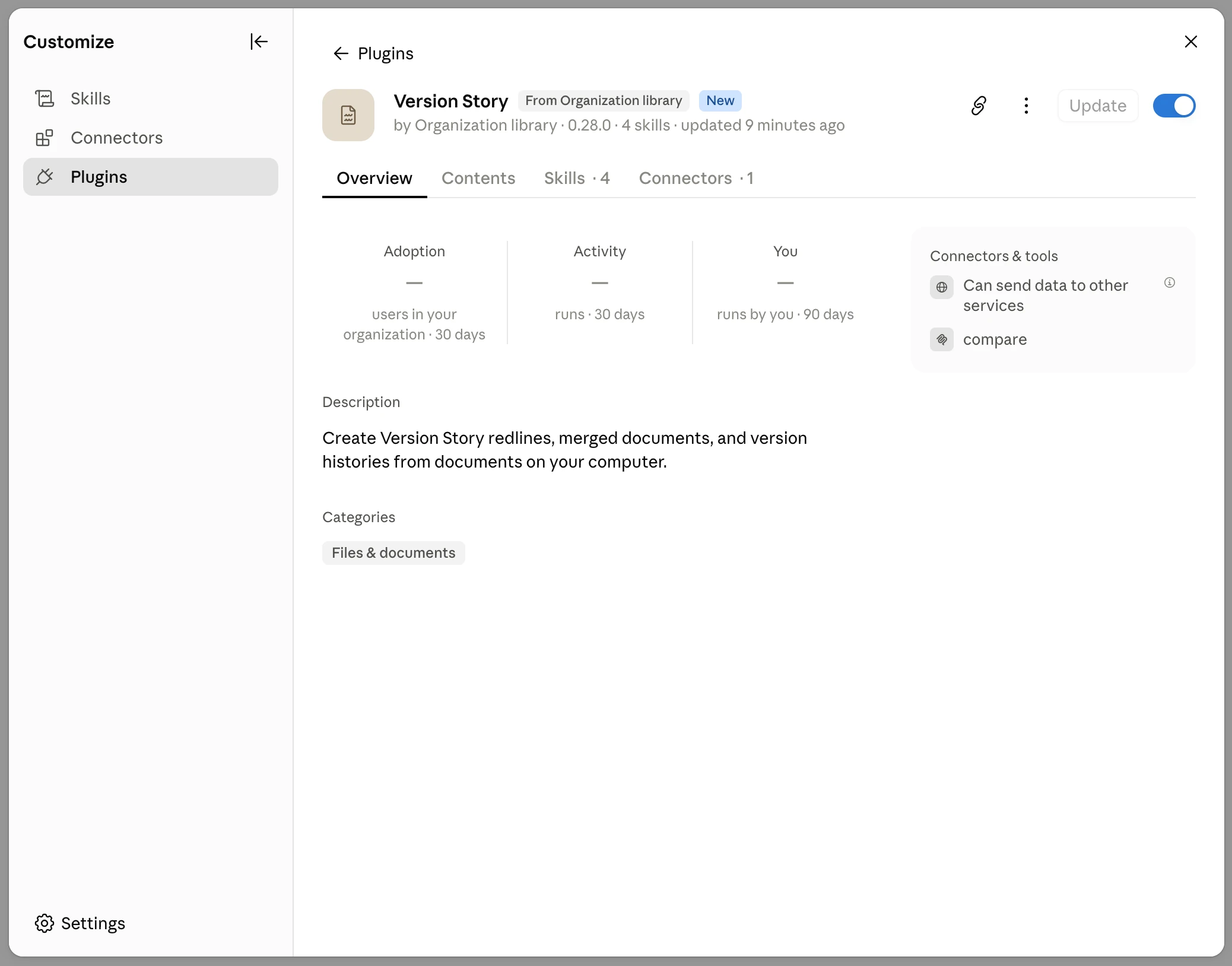1232x966 pixels.
Task: Open the three-dot more options menu
Action: click(x=1026, y=106)
